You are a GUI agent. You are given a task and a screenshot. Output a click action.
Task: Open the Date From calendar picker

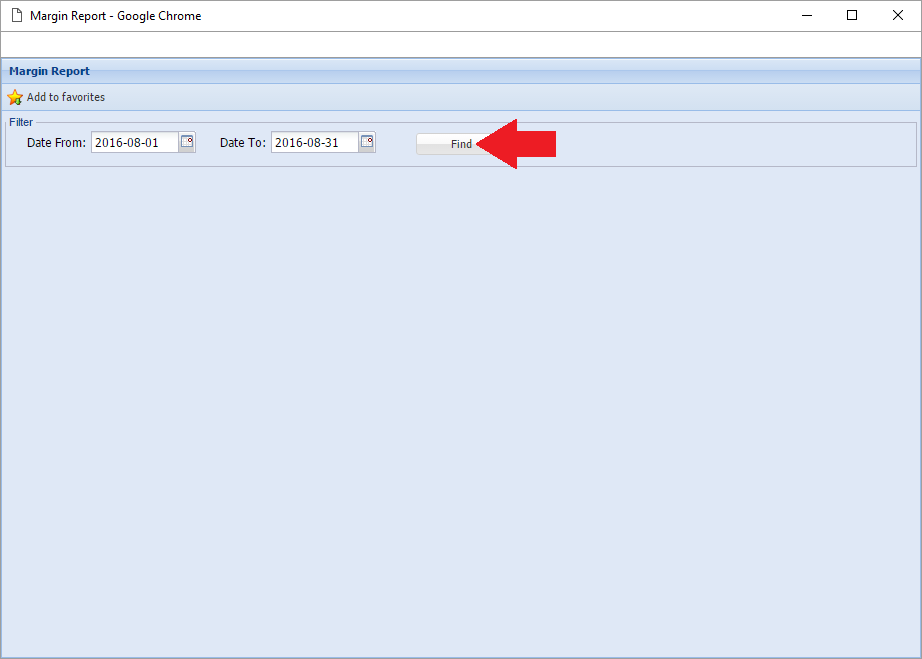[187, 142]
